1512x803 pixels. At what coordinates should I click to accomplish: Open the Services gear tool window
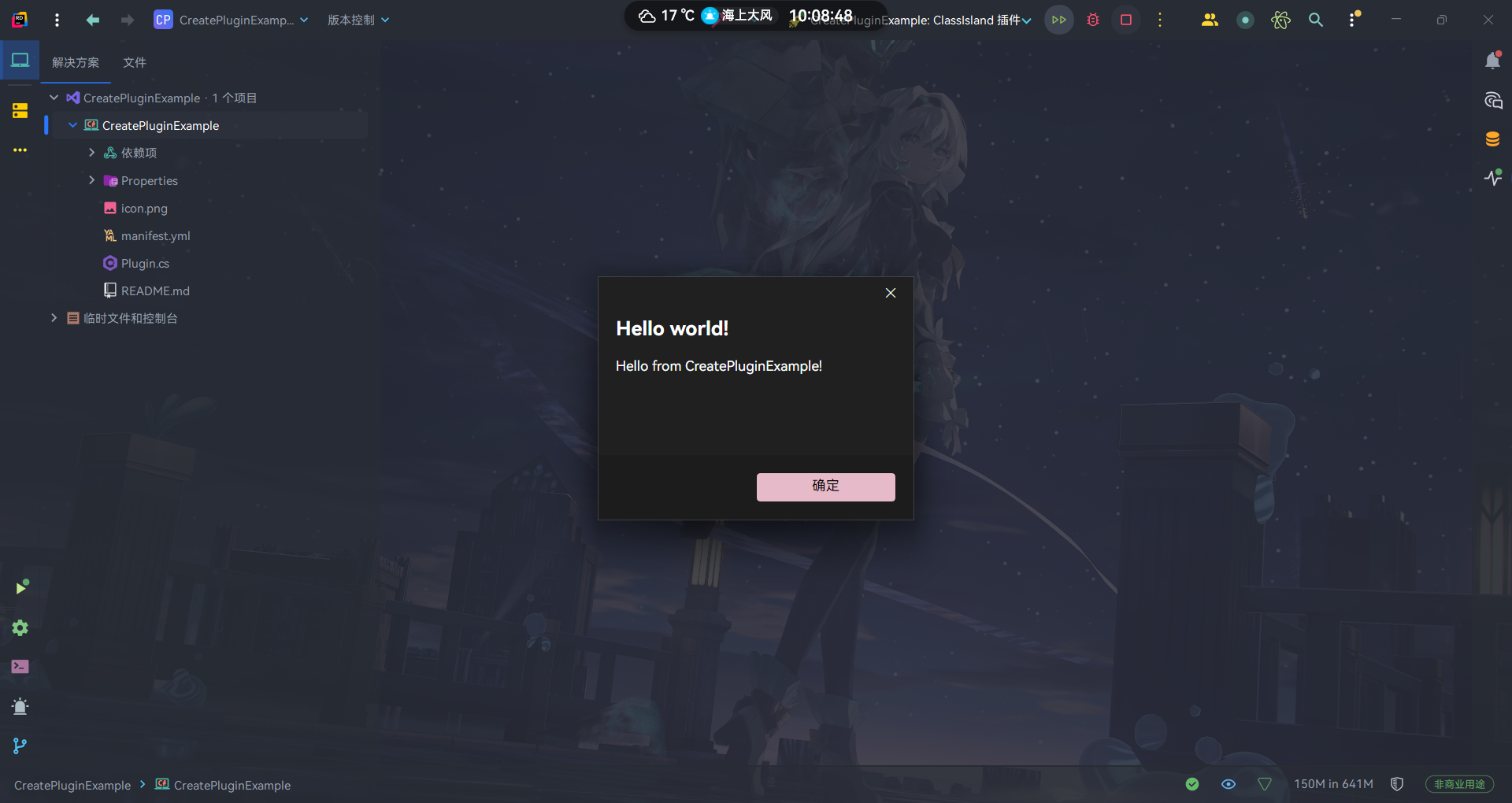[x=20, y=627]
